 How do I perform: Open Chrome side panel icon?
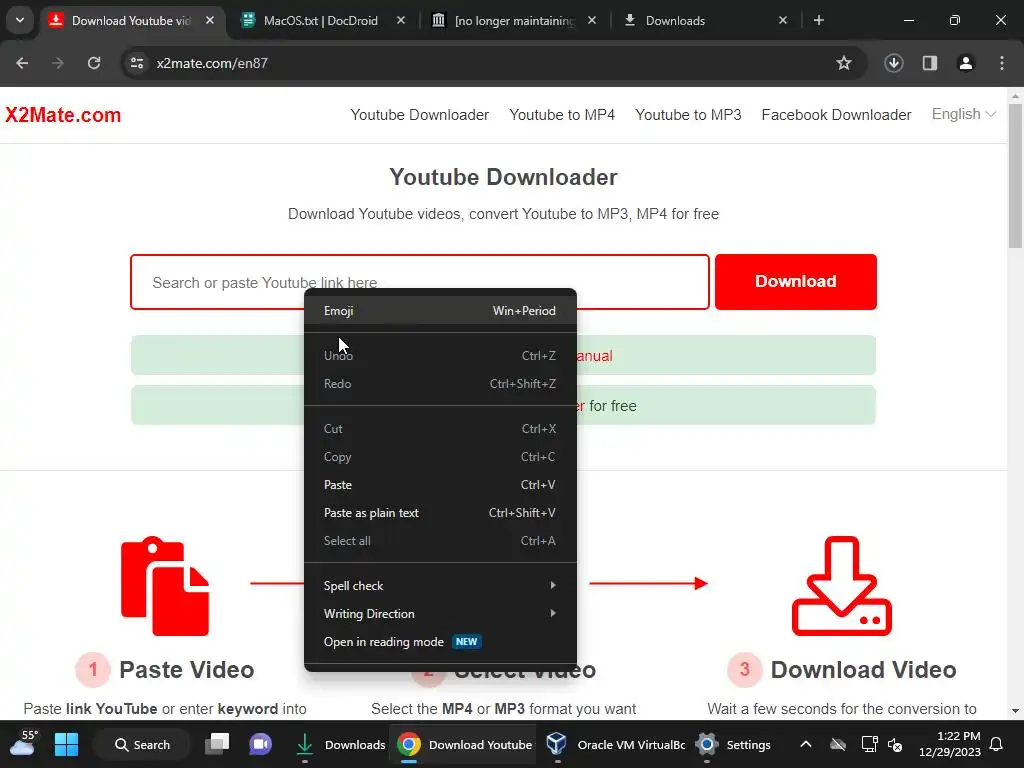(x=930, y=63)
